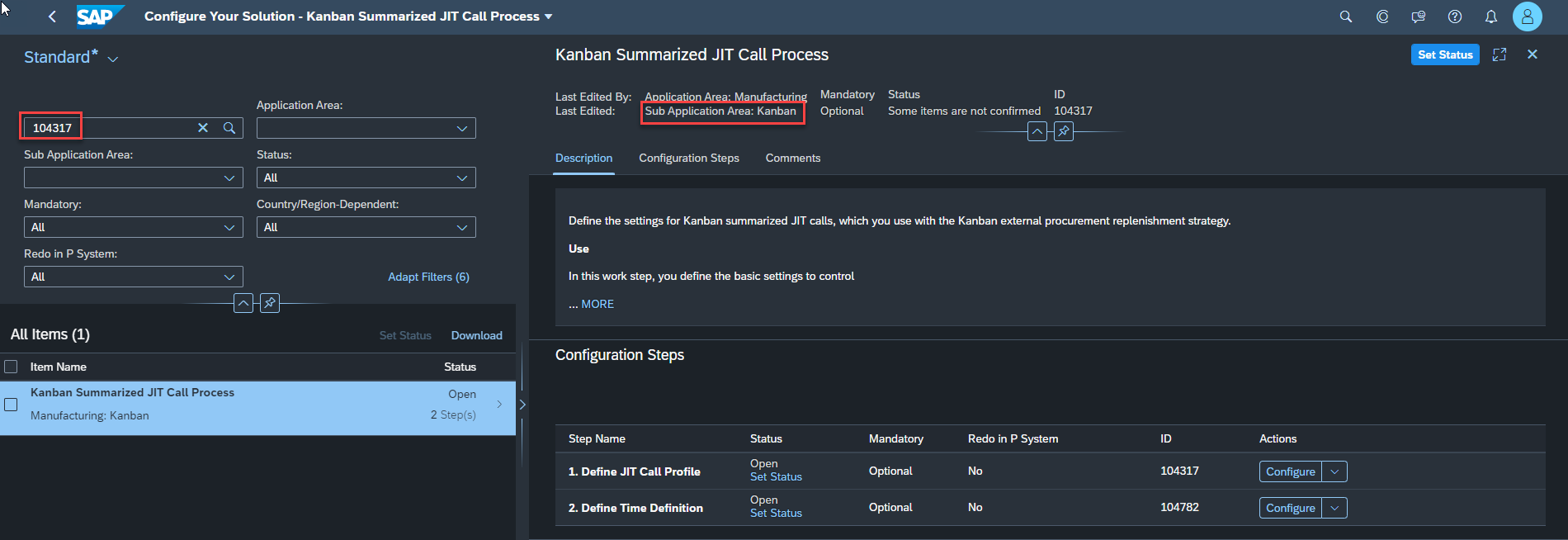Image resolution: width=1568 pixels, height=540 pixels.
Task: Click Configure for Define JIT Call Profile
Action: pyautogui.click(x=1290, y=471)
